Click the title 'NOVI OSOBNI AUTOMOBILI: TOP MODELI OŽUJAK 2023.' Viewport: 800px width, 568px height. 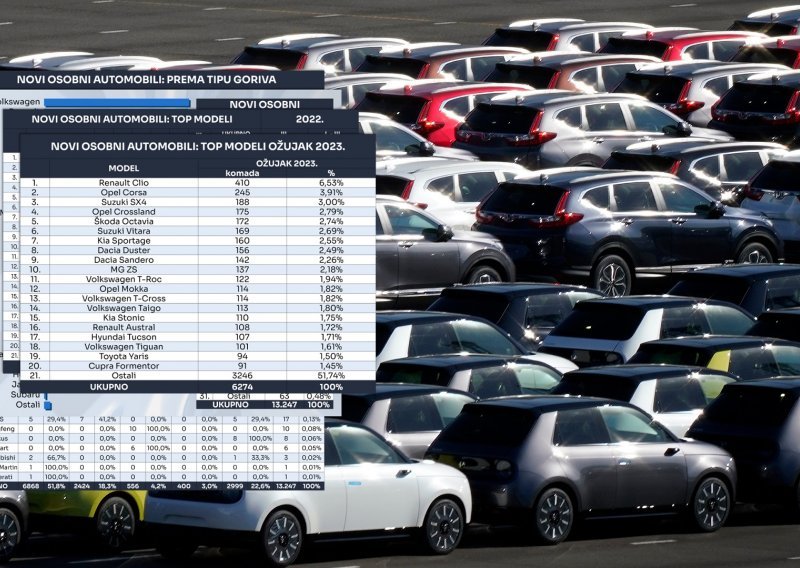tap(197, 146)
